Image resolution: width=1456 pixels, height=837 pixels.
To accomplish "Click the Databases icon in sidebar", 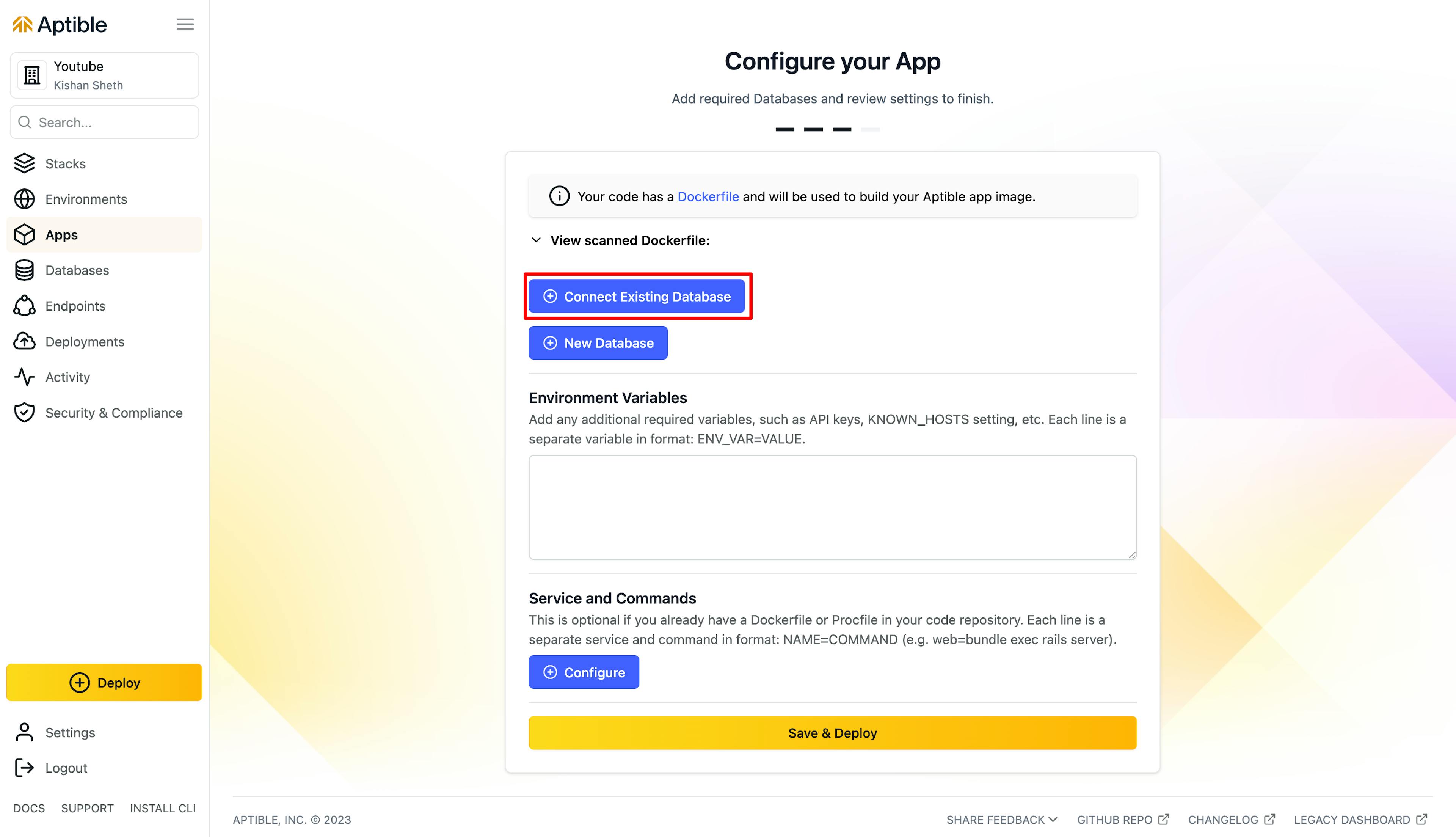I will 25,270.
